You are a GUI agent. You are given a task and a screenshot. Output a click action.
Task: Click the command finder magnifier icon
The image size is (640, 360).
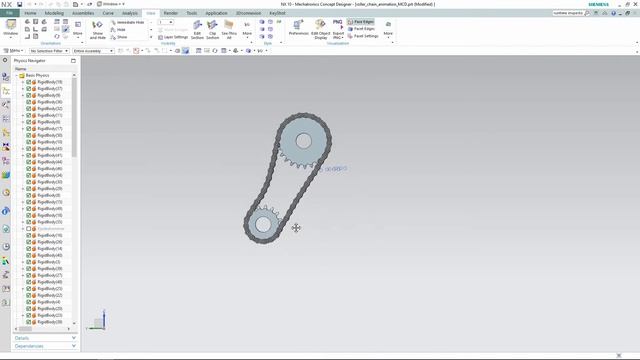click(x=587, y=13)
